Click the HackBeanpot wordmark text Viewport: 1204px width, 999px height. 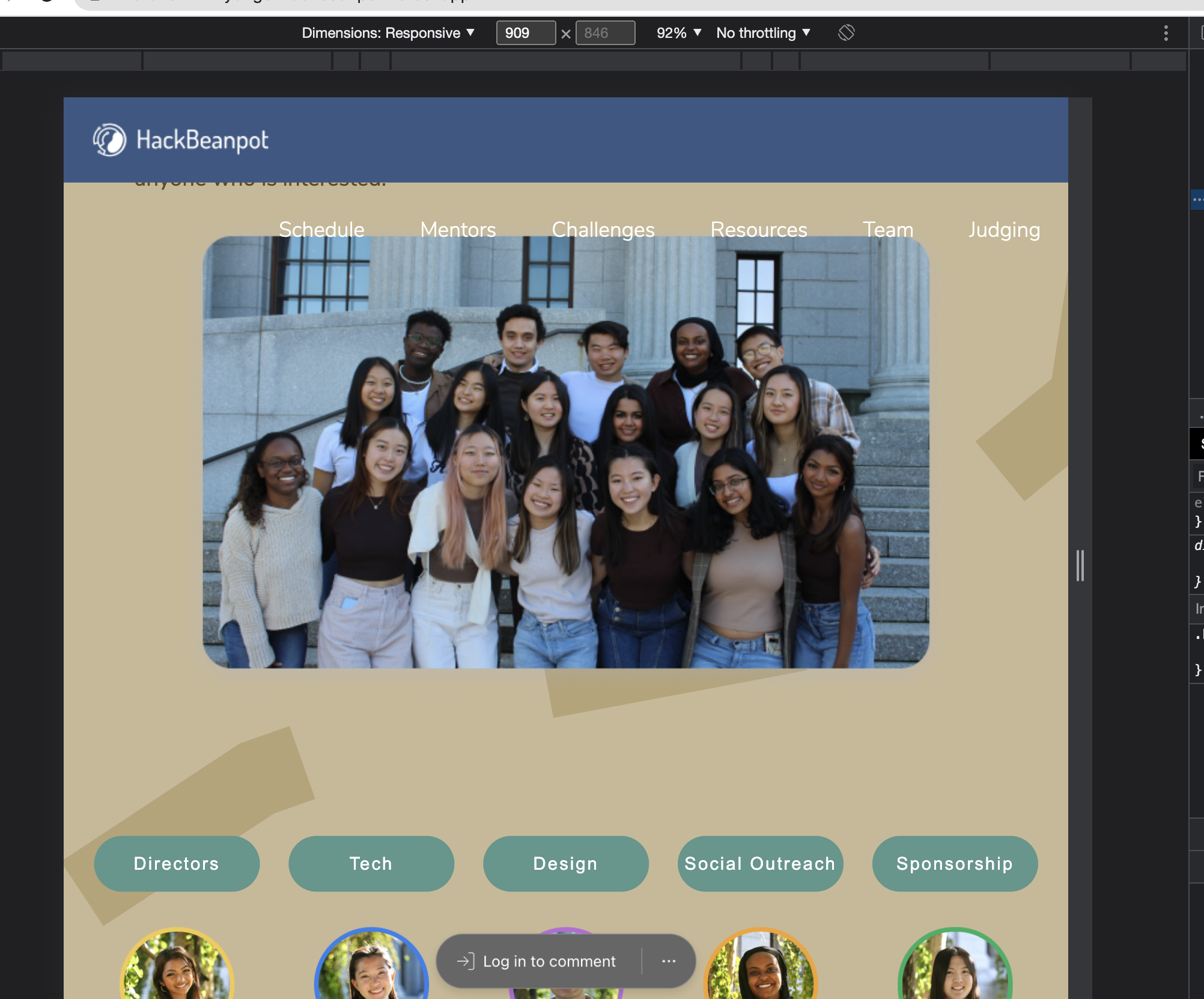pyautogui.click(x=202, y=140)
